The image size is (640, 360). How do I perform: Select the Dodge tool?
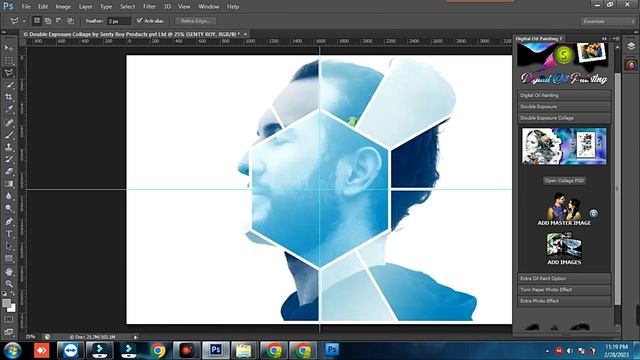[x=9, y=209]
